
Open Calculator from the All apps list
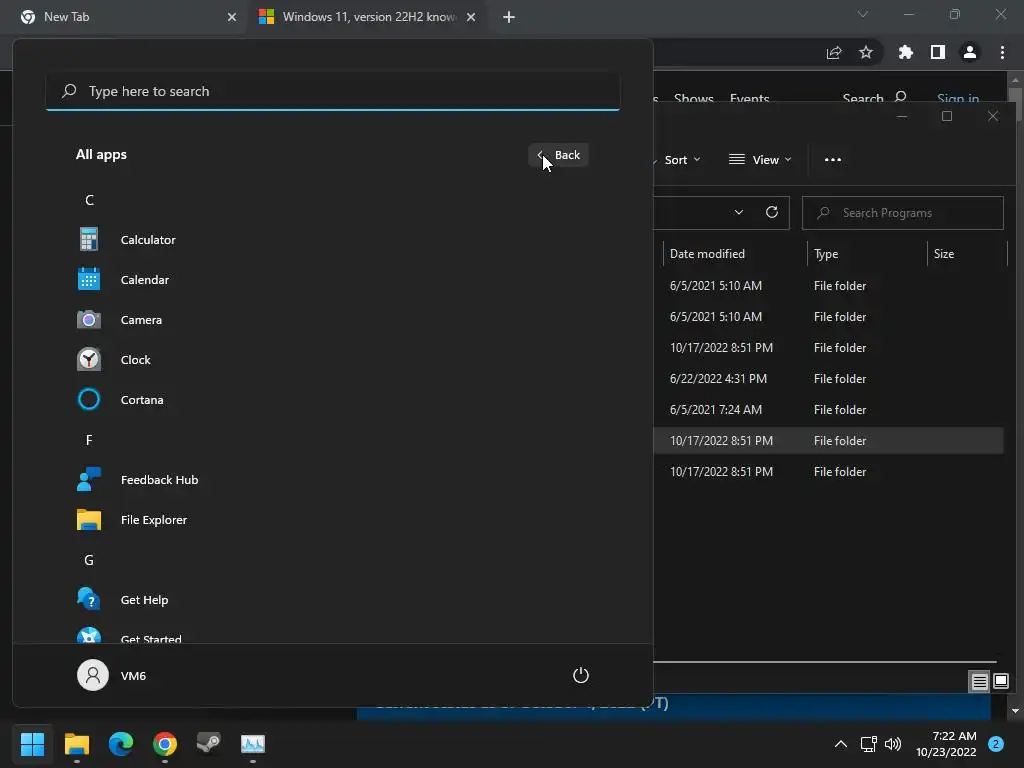click(148, 240)
